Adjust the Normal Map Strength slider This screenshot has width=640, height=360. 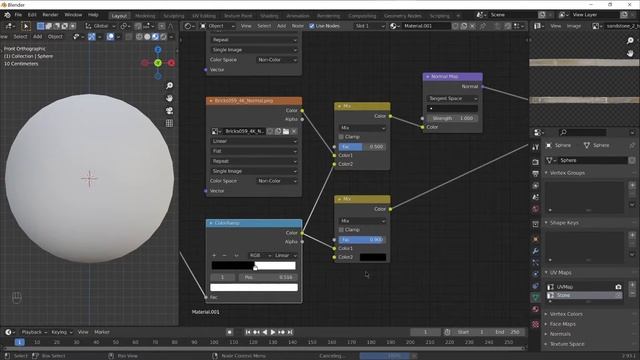[452, 118]
